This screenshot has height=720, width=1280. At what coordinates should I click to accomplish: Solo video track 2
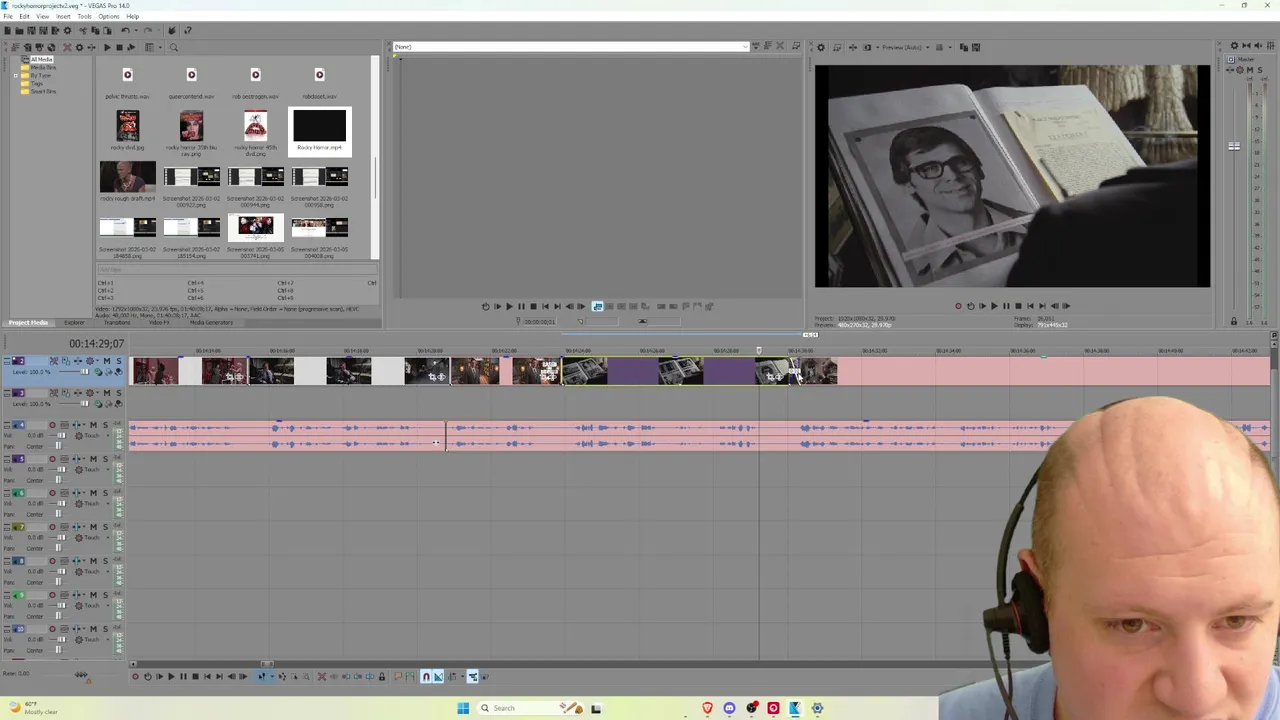119,361
